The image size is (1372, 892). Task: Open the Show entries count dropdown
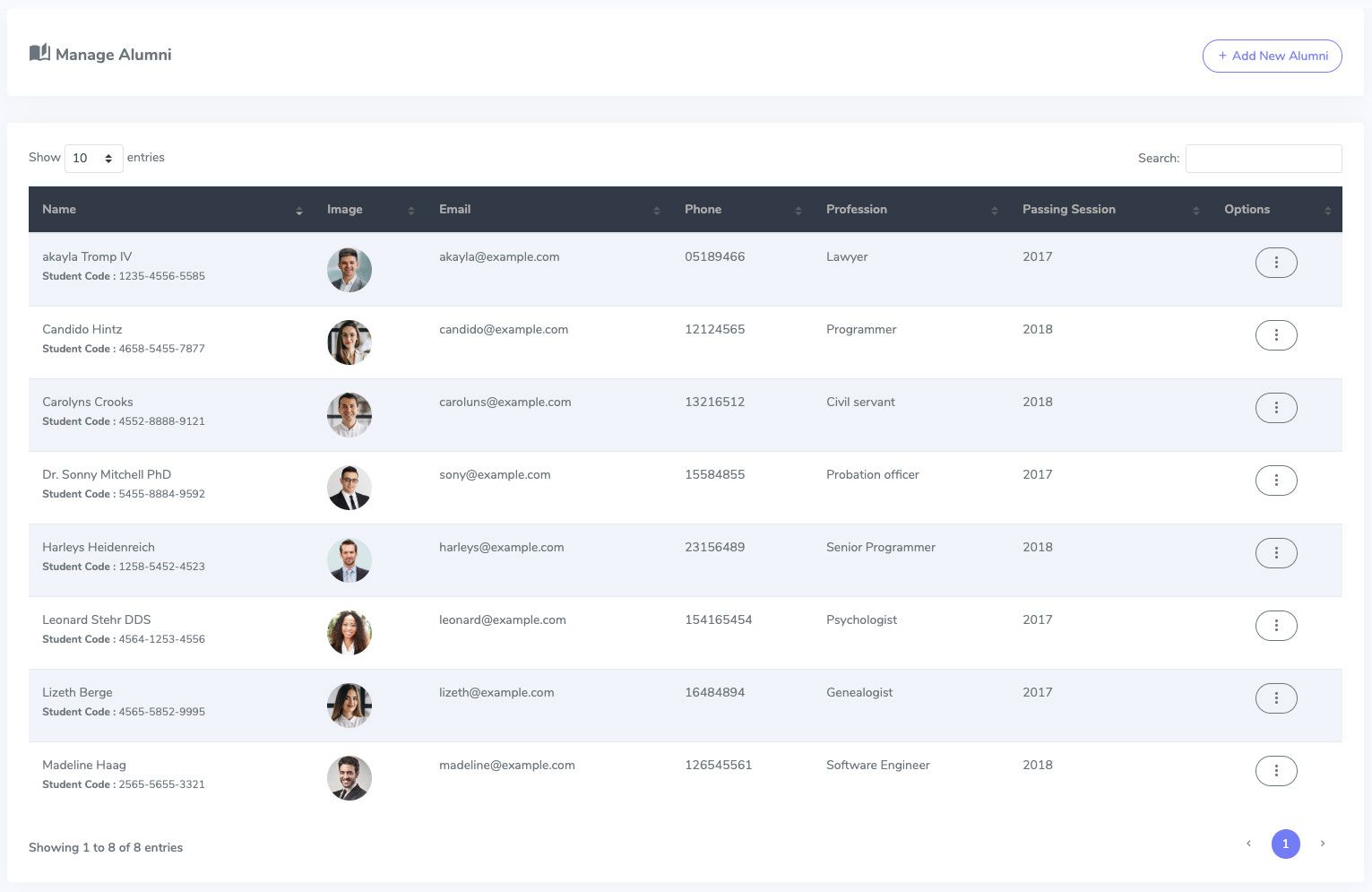pos(93,158)
